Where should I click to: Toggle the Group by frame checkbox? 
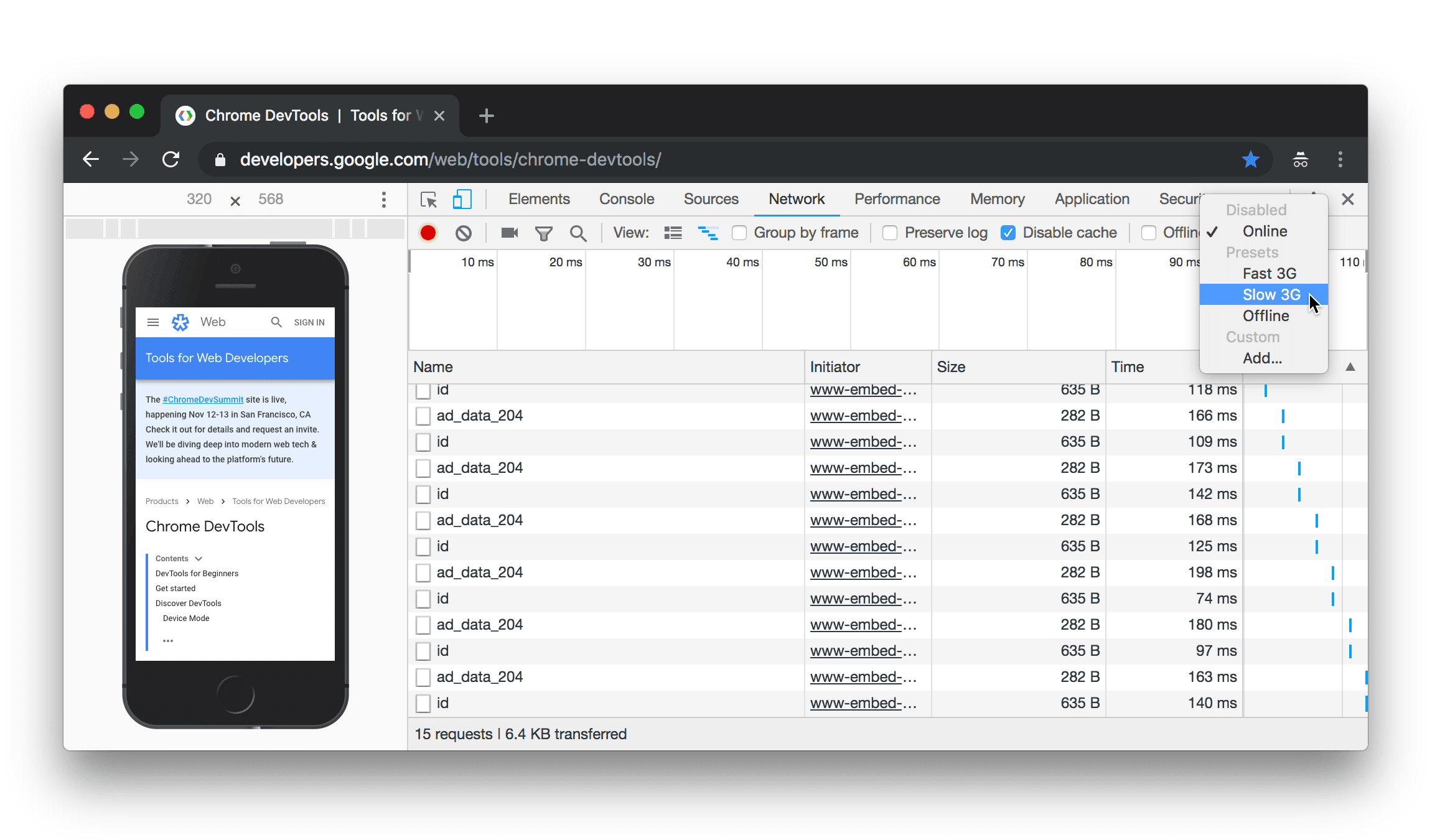[x=738, y=232]
